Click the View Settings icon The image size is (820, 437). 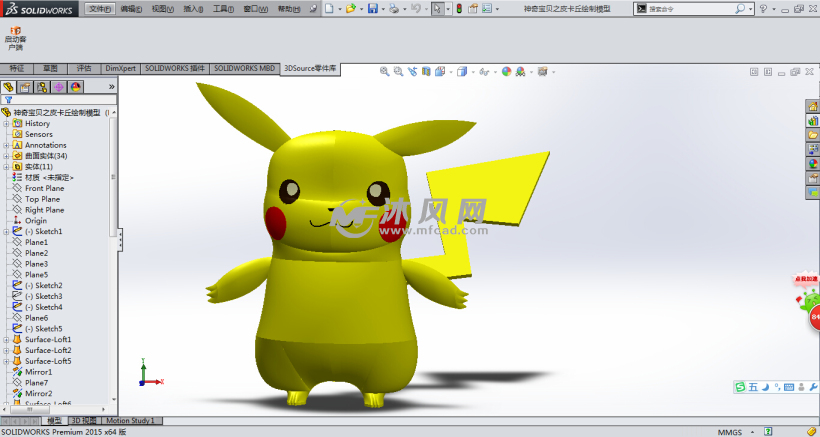[542, 72]
